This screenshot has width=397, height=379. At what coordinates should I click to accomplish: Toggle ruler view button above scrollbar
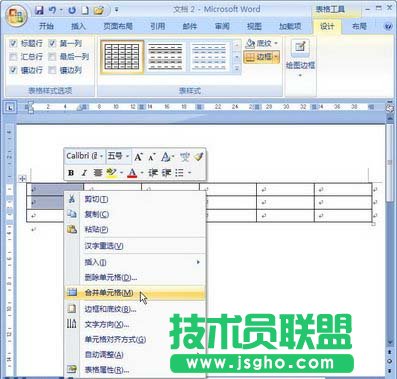pos(389,108)
